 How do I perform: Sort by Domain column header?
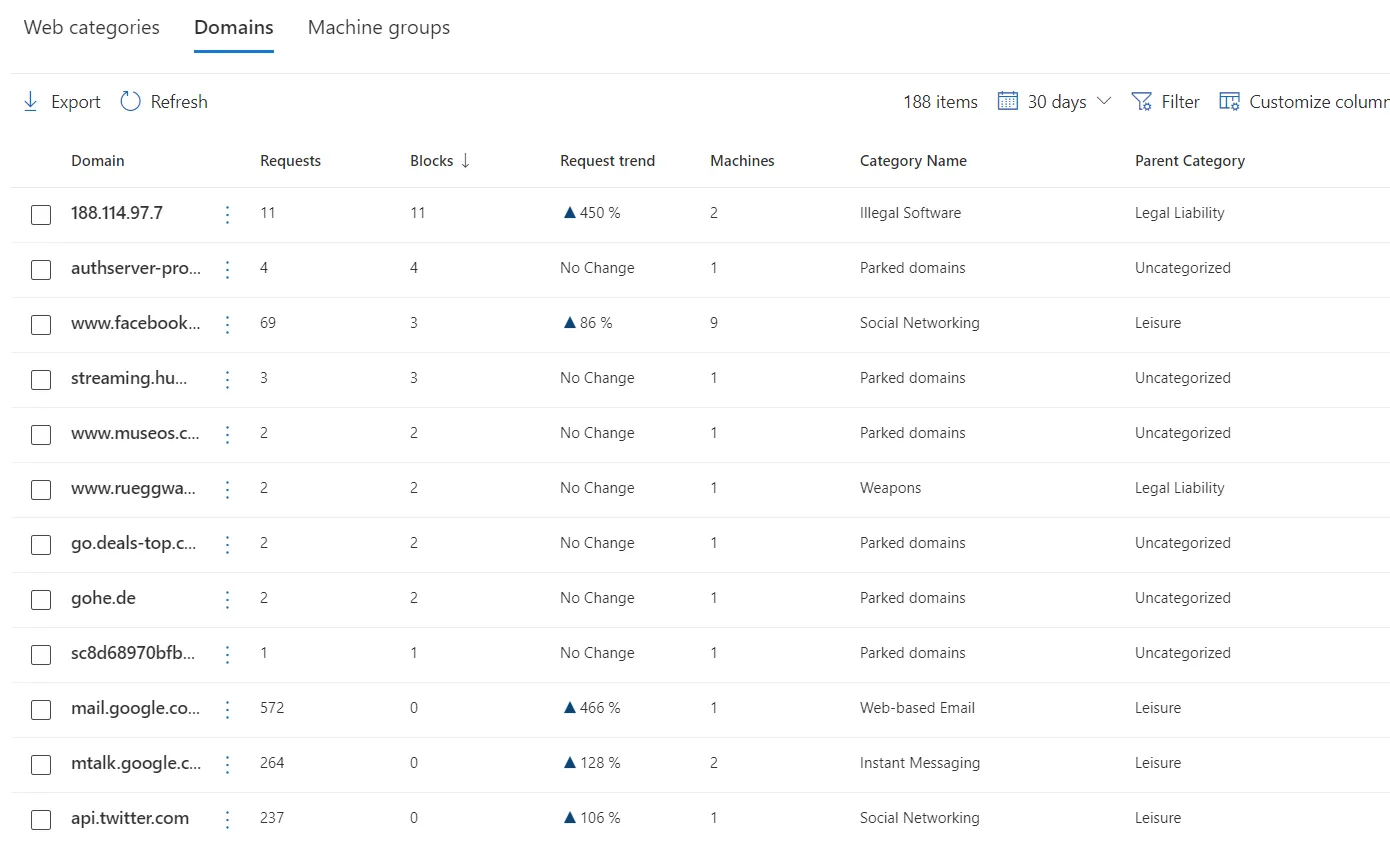[x=98, y=160]
